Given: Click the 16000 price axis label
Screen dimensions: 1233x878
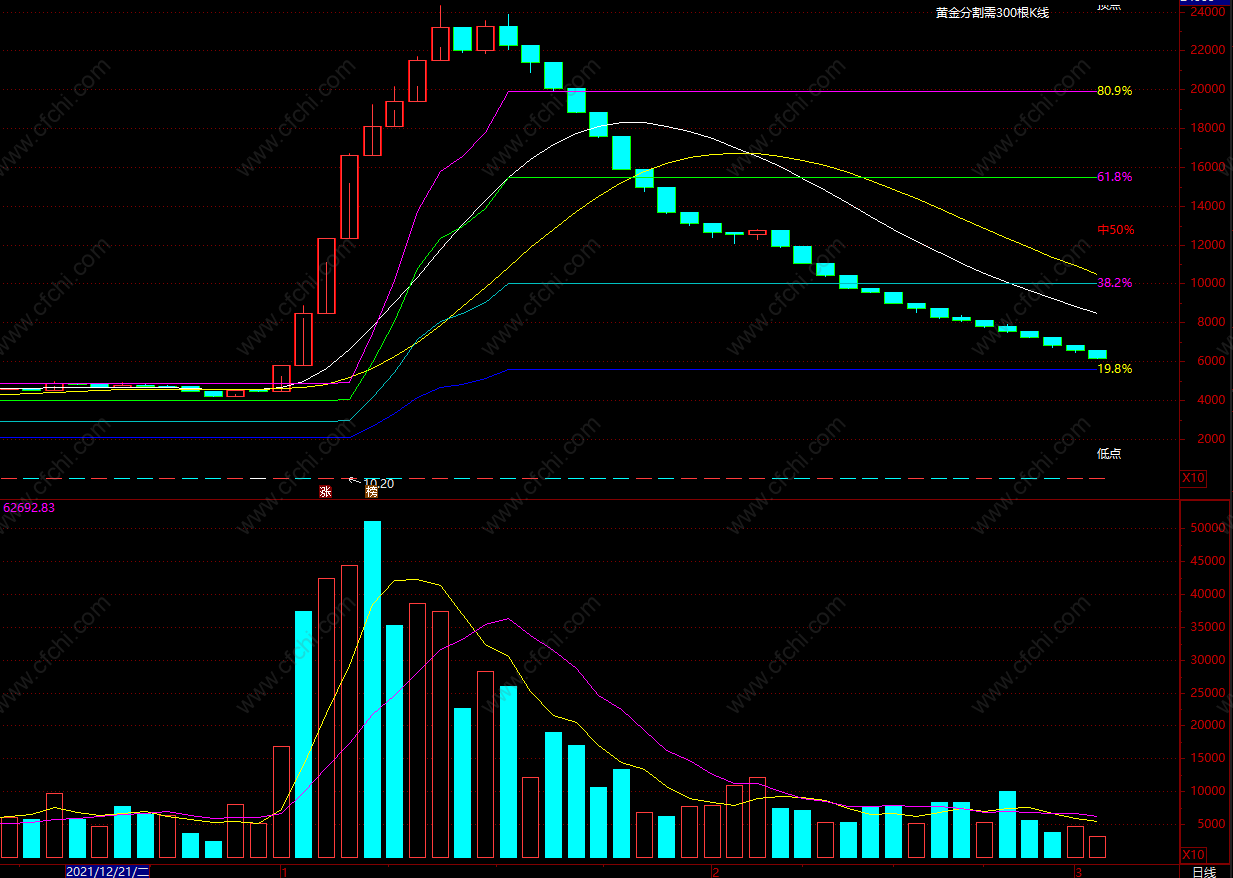Looking at the screenshot, I should [x=1207, y=167].
